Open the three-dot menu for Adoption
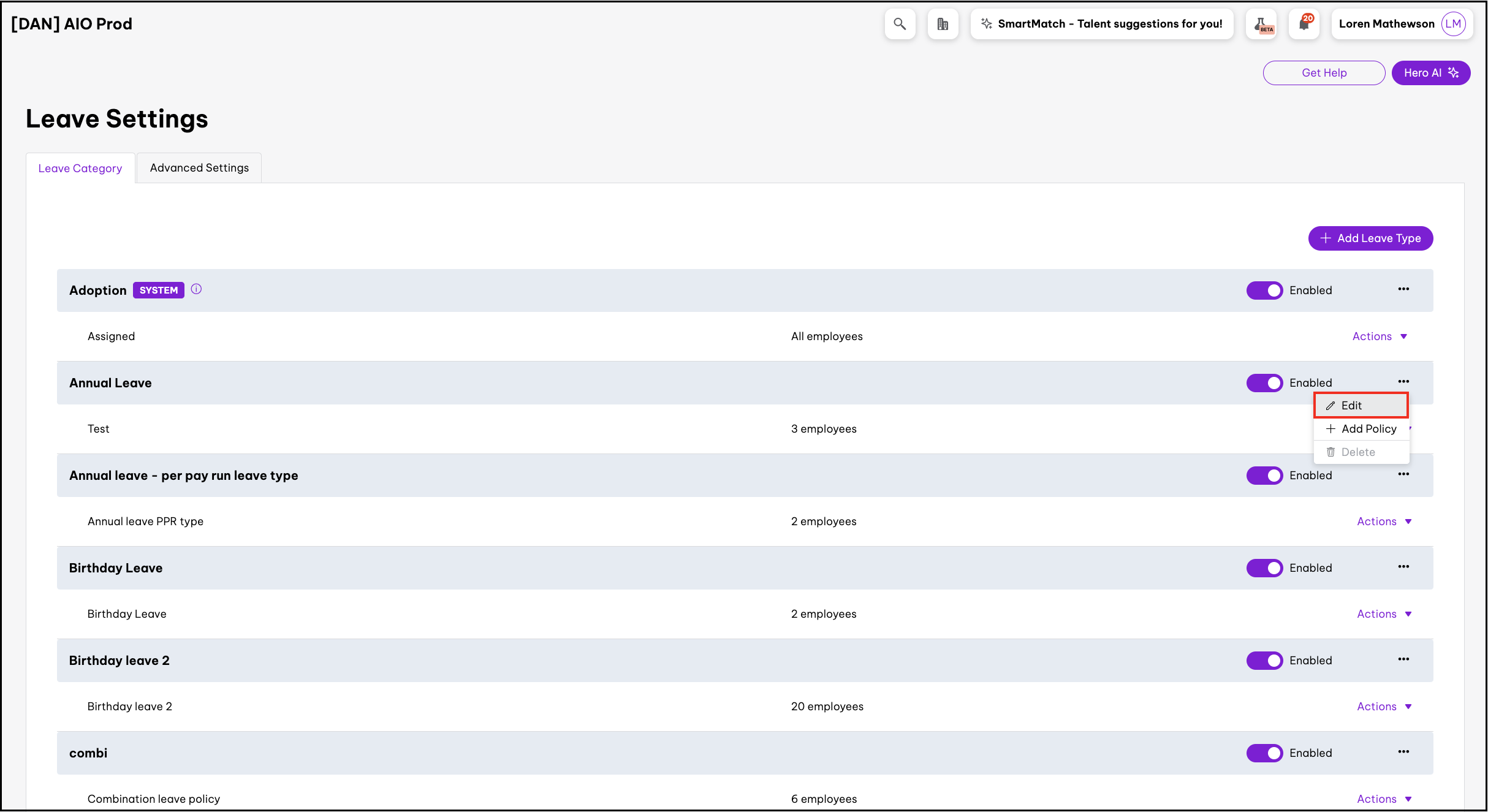 [x=1403, y=289]
